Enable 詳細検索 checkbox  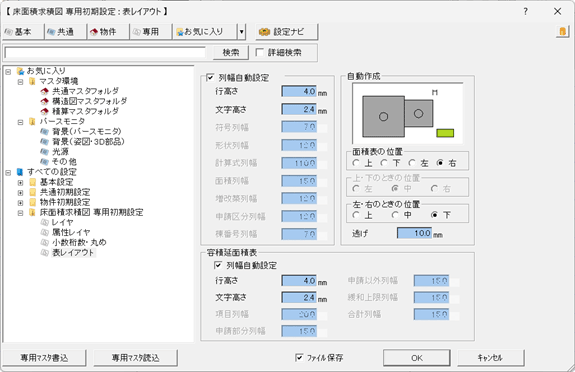pyautogui.click(x=260, y=52)
